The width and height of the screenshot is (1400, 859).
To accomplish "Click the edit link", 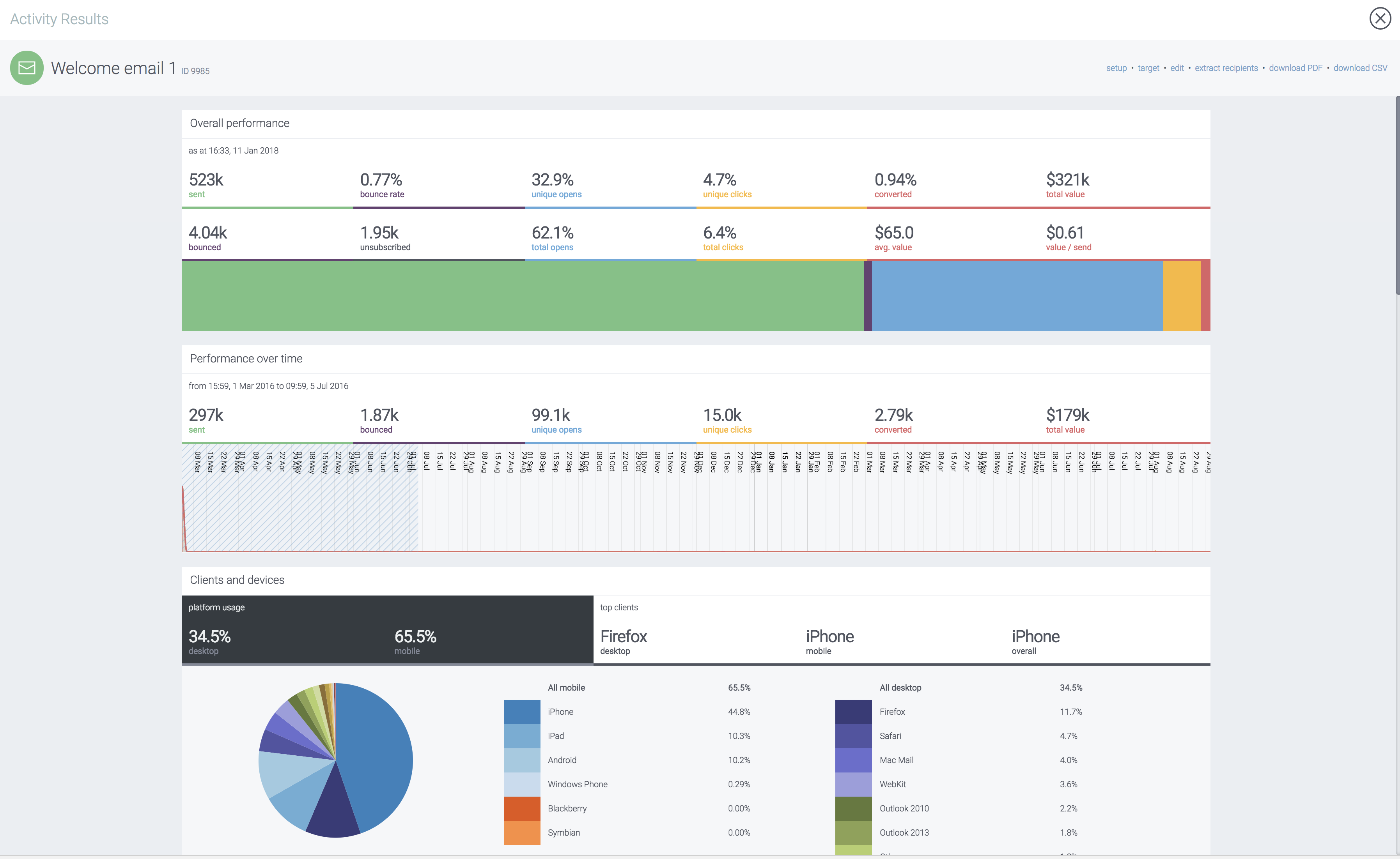I will 1177,68.
